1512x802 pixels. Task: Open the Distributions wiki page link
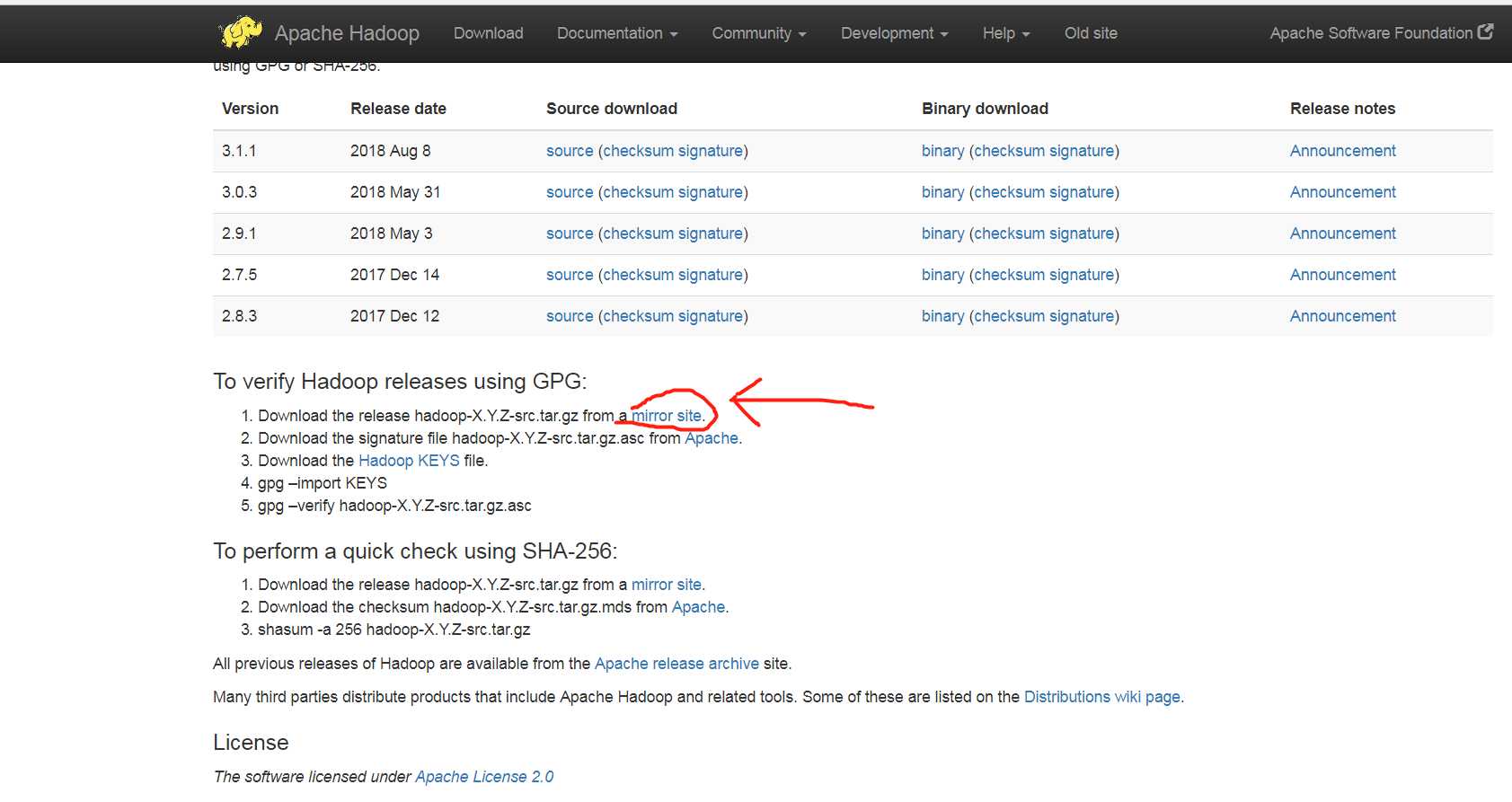point(1102,697)
